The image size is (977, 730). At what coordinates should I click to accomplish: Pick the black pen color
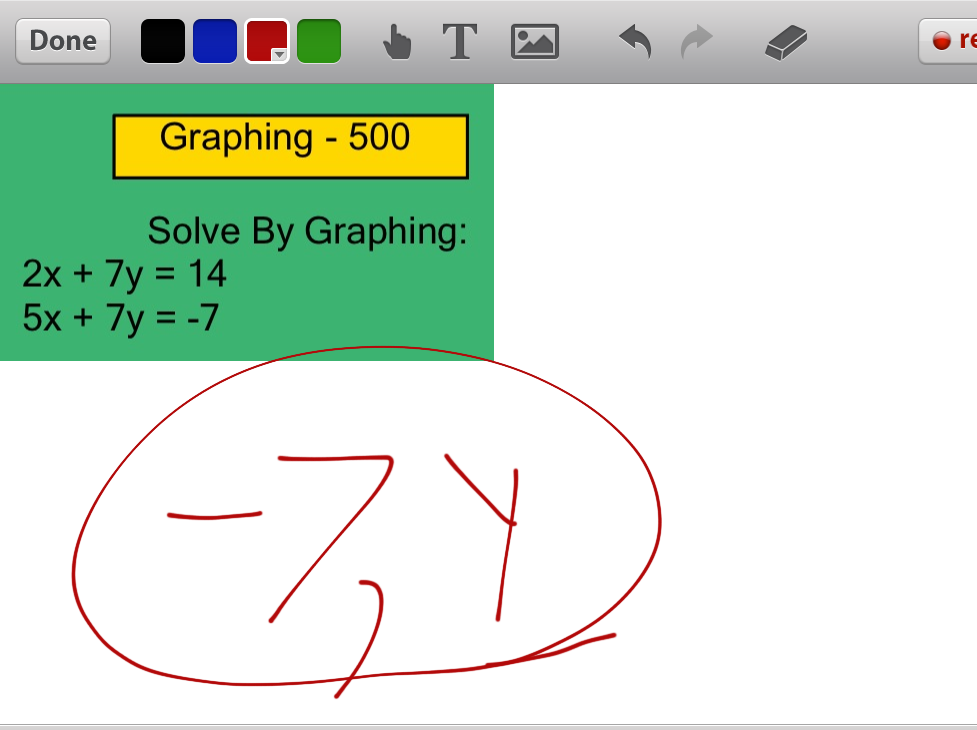pyautogui.click(x=163, y=41)
